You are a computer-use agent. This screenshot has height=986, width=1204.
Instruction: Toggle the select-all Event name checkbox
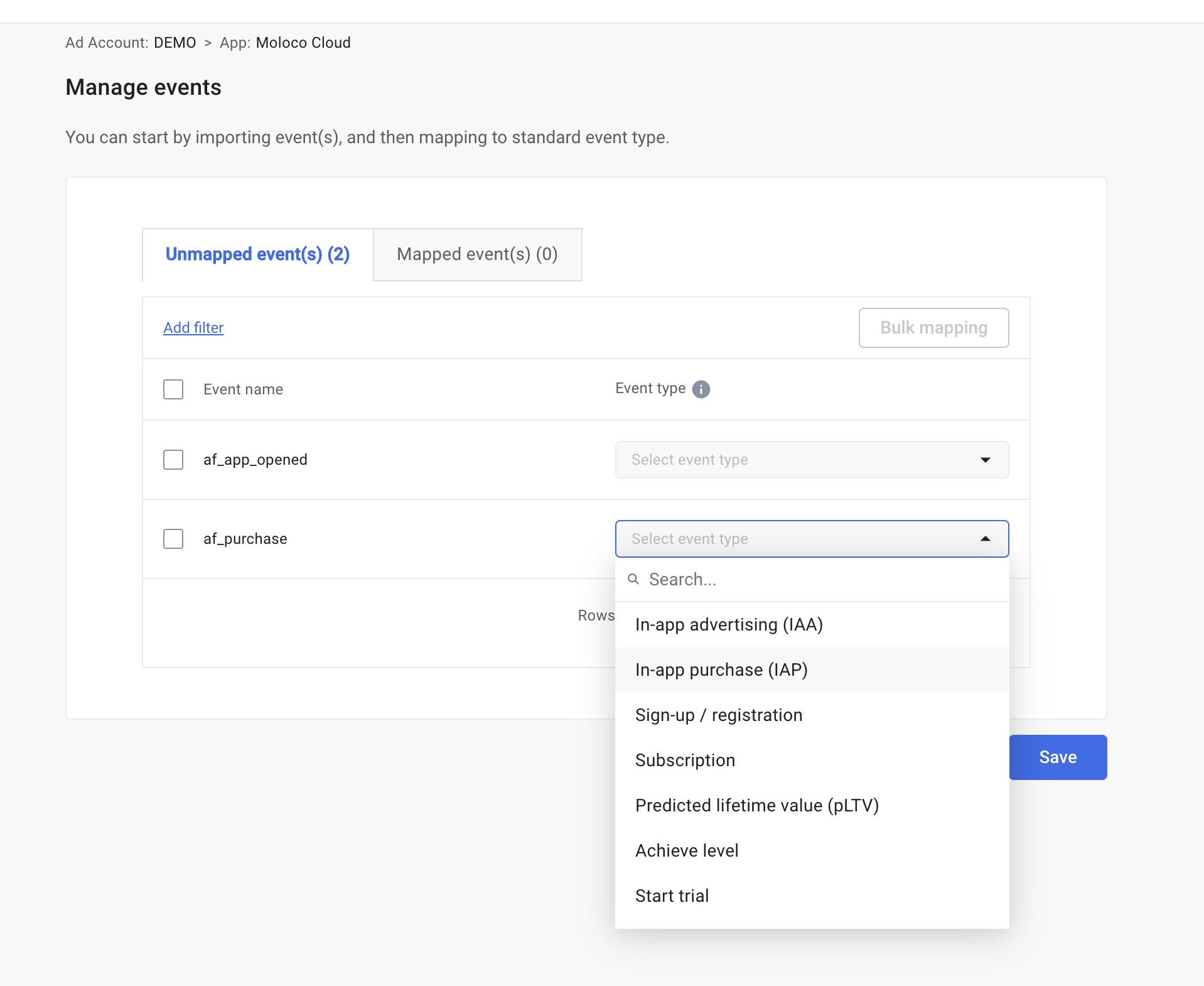click(x=173, y=389)
